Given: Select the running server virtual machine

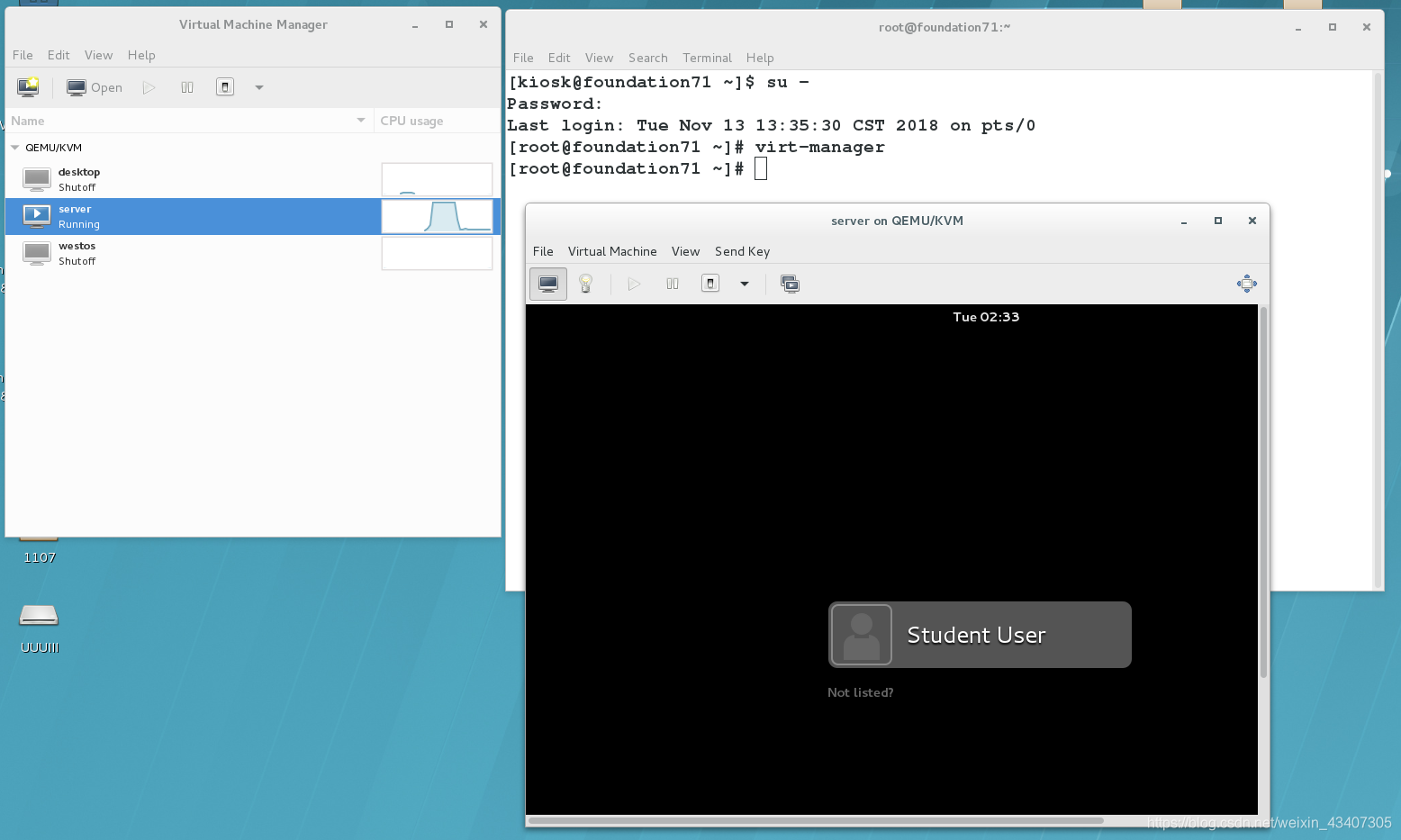Looking at the screenshot, I should 252,216.
